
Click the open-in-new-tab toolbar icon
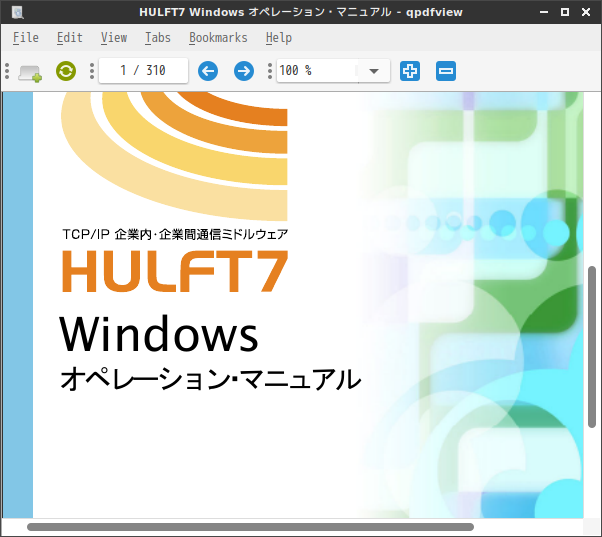pos(30,72)
